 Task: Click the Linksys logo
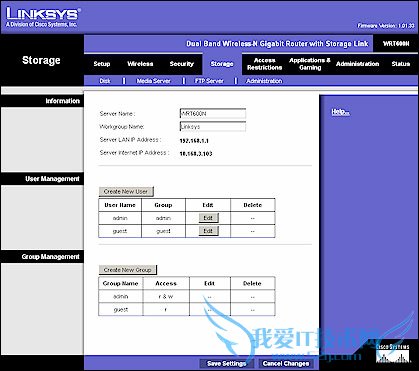pyautogui.click(x=42, y=17)
